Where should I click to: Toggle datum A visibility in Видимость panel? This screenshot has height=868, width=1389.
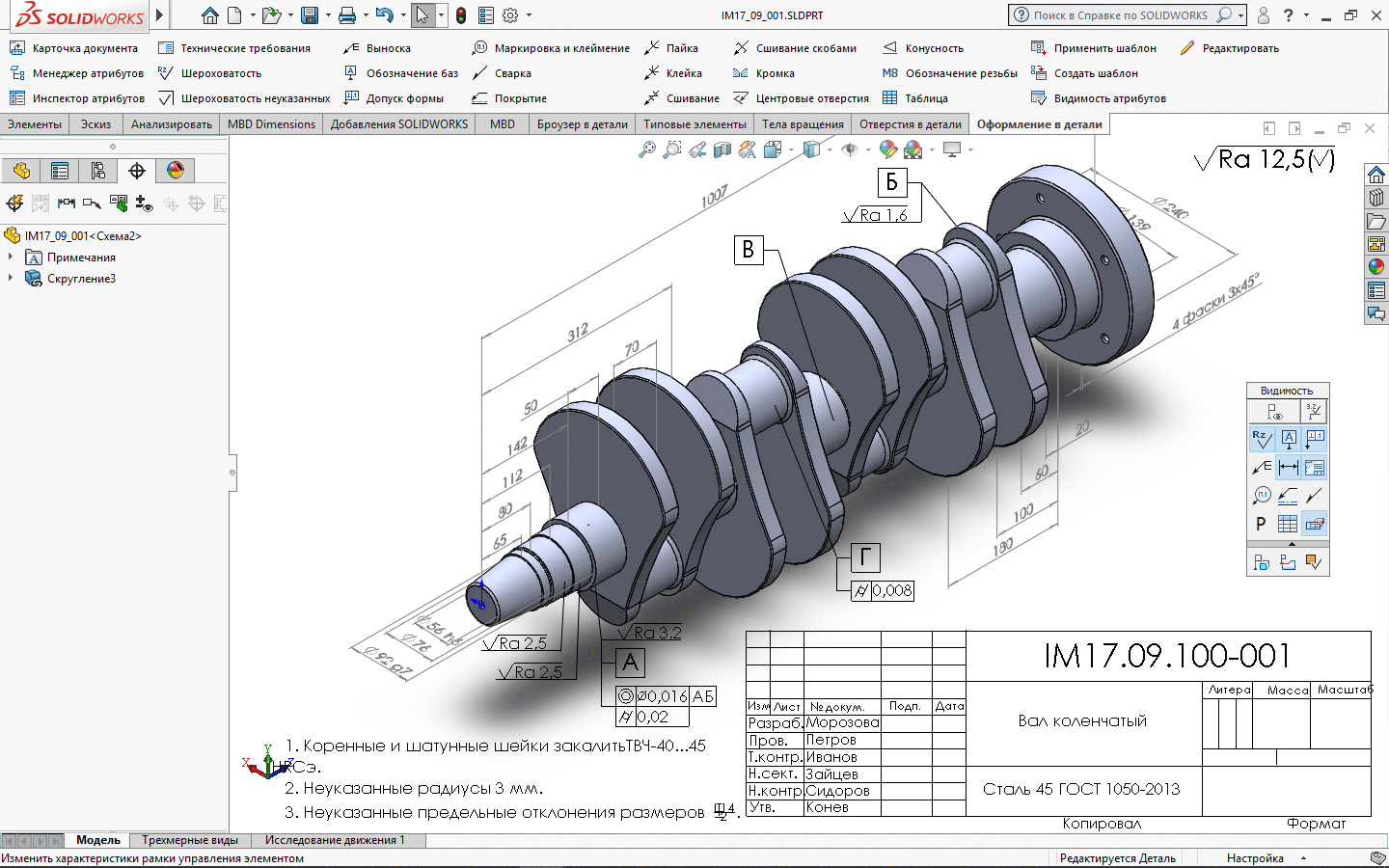point(1289,440)
